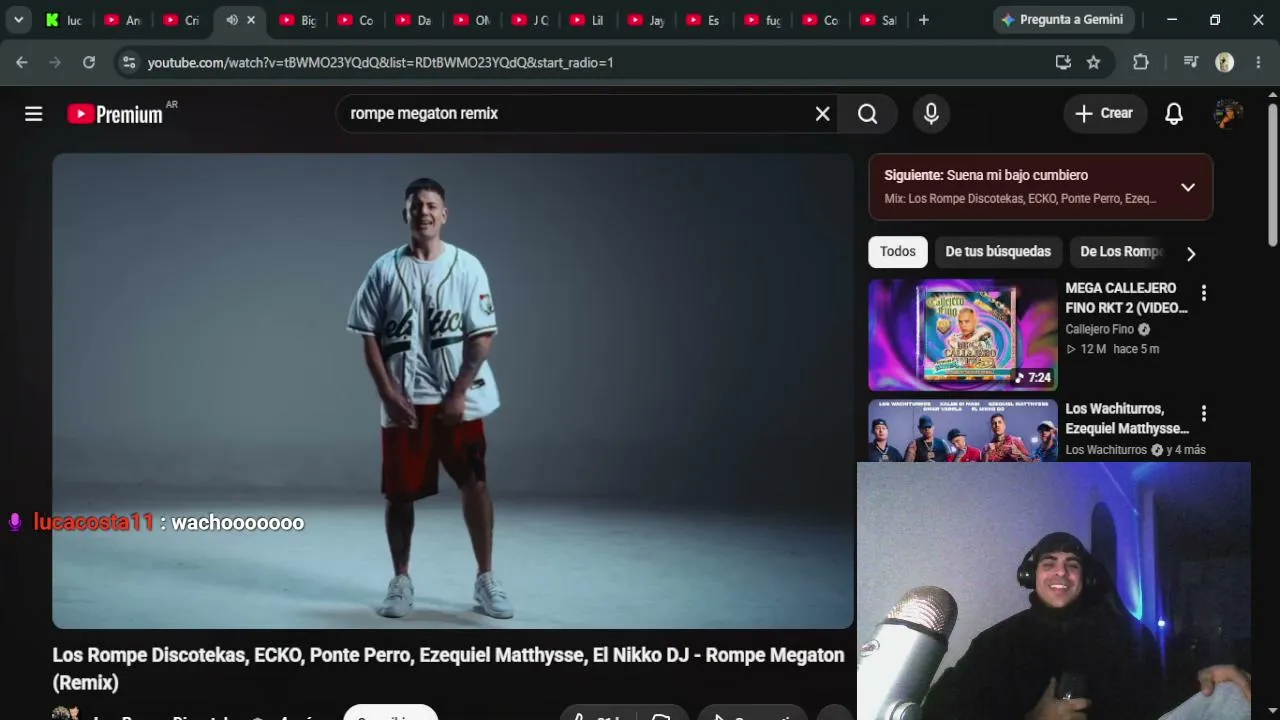Switch to the 'Jay' YouTube tab
This screenshot has width=1280, height=720.
(646, 20)
